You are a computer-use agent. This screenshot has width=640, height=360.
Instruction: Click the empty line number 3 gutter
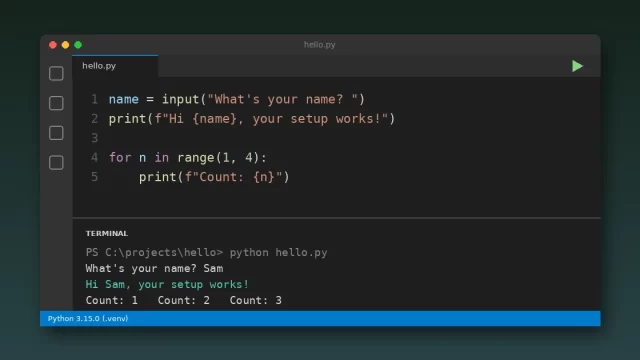pyautogui.click(x=95, y=138)
